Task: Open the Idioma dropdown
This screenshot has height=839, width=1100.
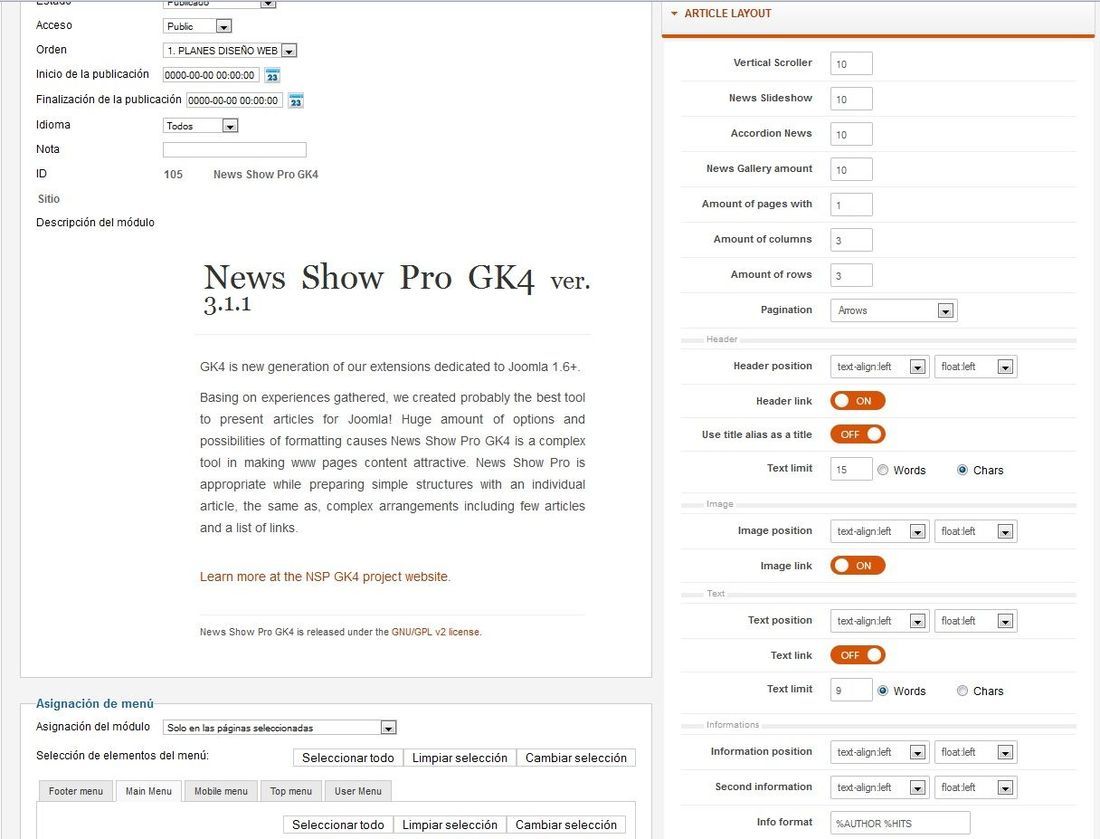Action: (x=201, y=126)
